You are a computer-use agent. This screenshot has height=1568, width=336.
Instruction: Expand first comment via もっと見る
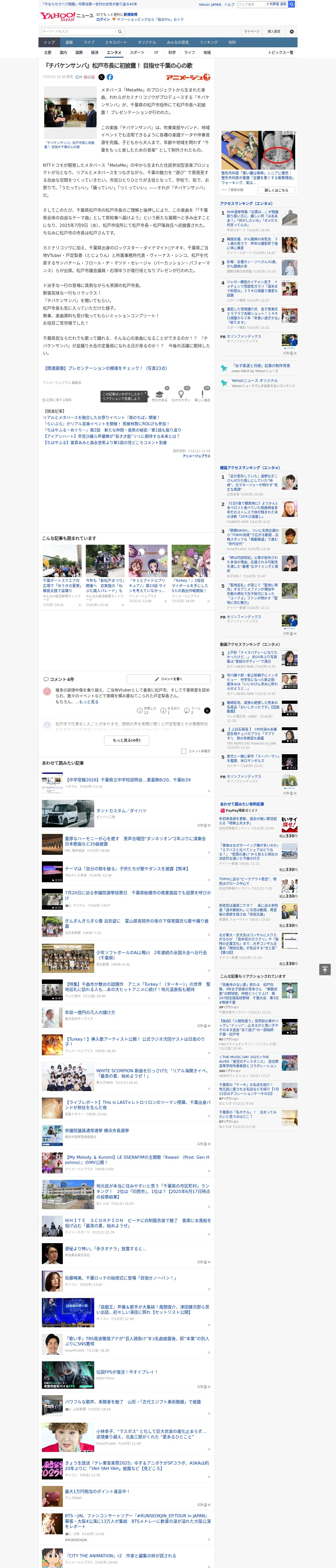[x=88, y=702]
